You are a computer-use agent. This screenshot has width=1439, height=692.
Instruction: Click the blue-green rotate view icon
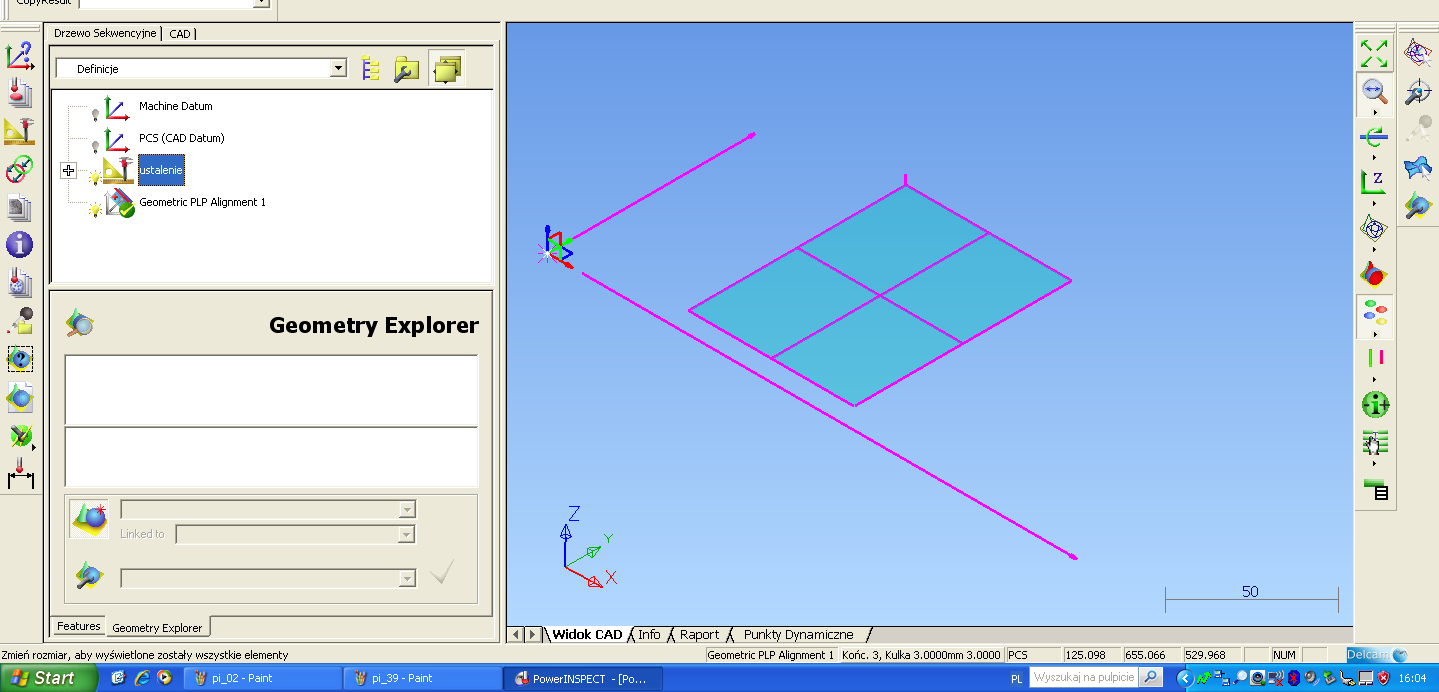(x=1374, y=137)
